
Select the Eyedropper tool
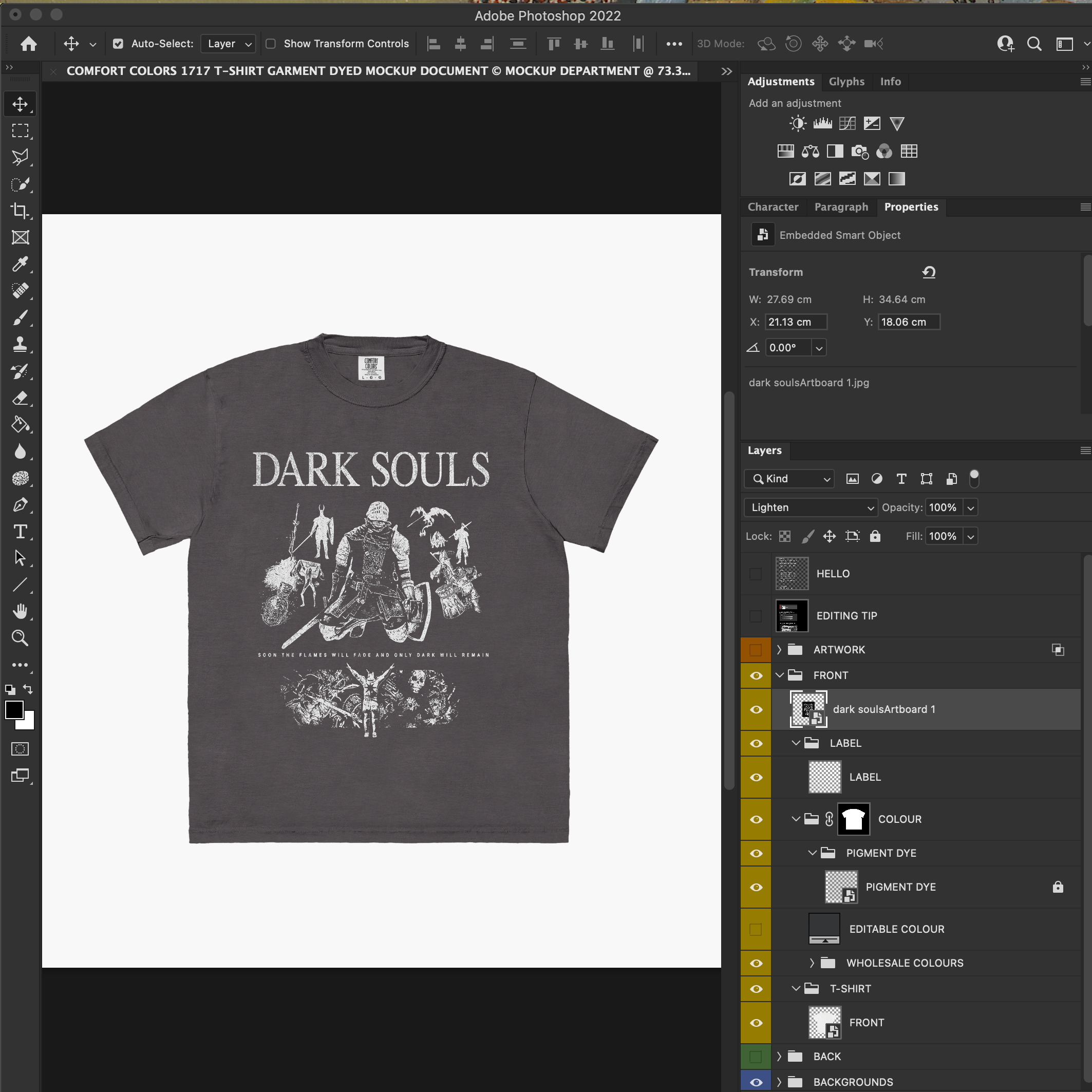point(21,264)
